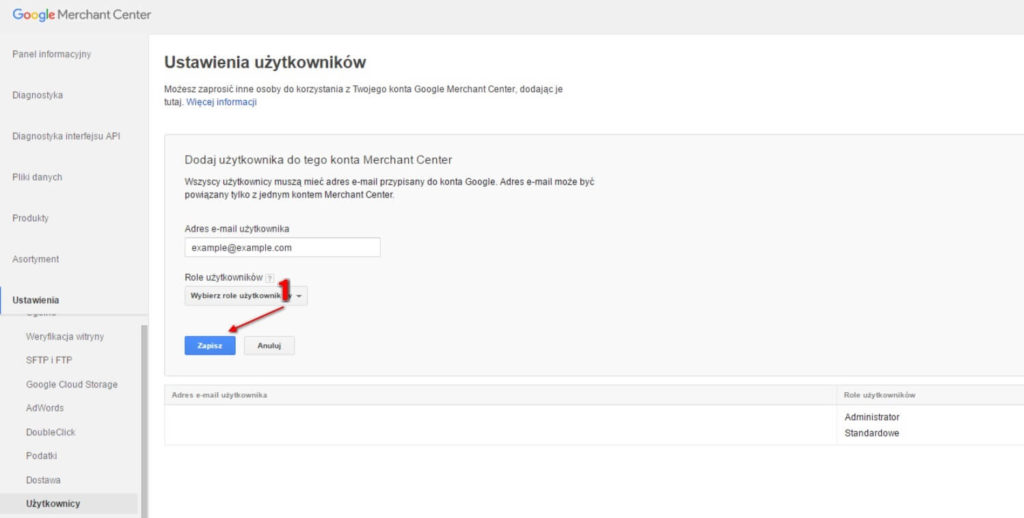
Task: Click the help icon beside Role użytkowników
Action: pyautogui.click(x=270, y=277)
